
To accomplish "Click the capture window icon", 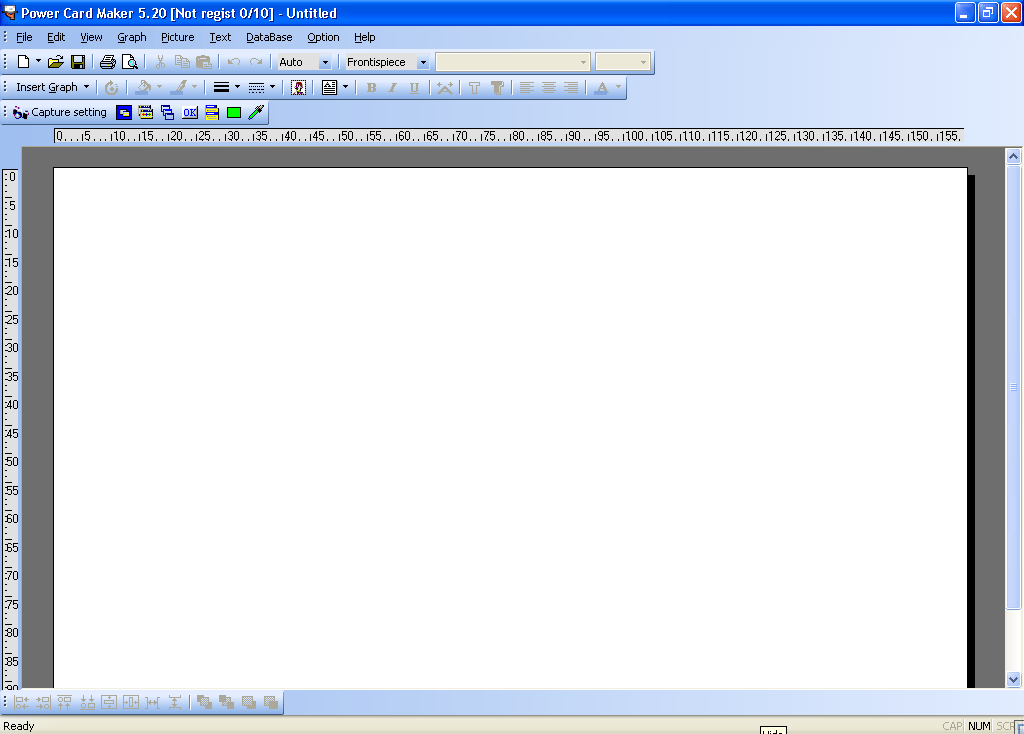I will [x=146, y=112].
